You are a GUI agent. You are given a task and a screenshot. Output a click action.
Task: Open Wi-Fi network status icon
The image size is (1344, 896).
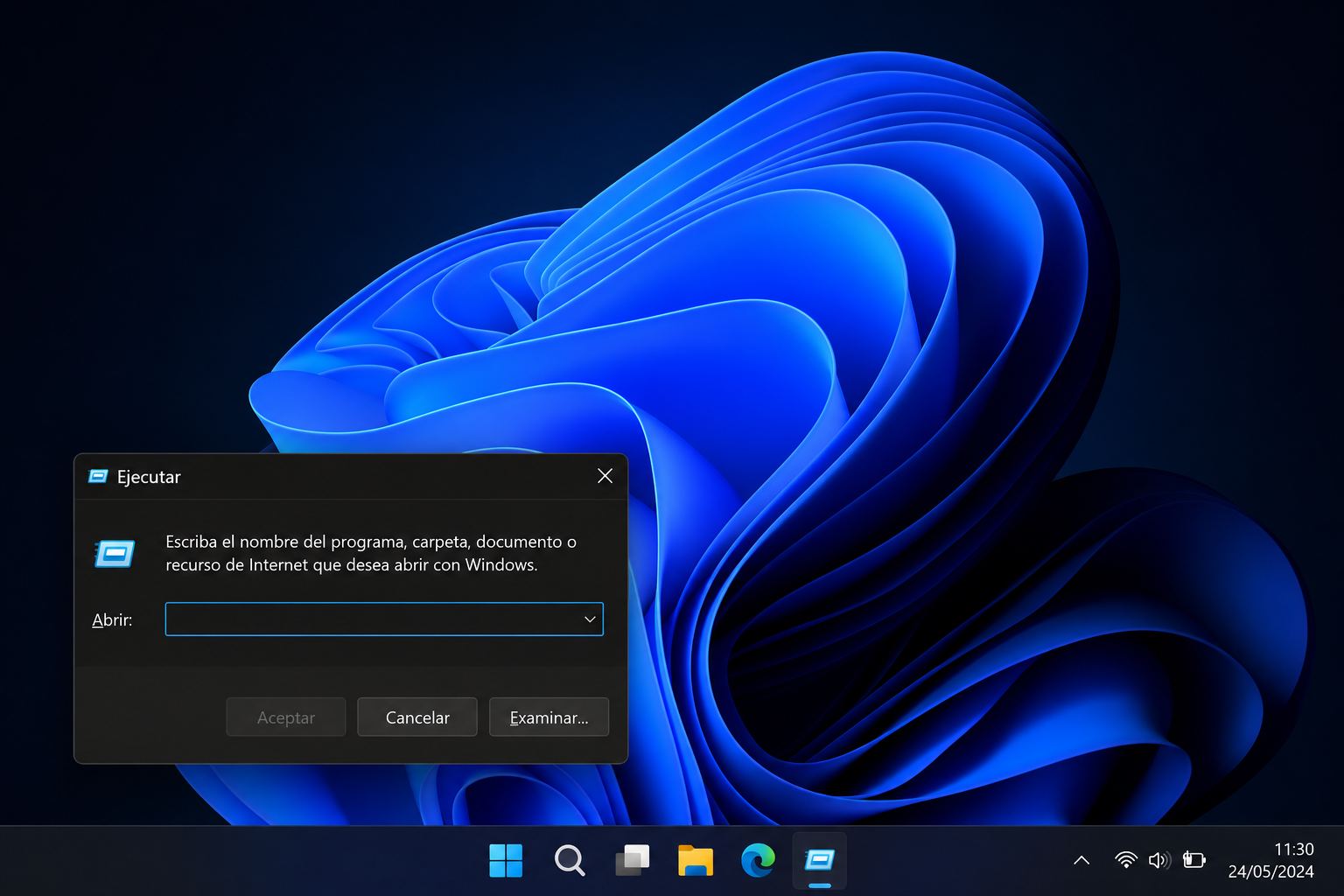pos(1126,860)
